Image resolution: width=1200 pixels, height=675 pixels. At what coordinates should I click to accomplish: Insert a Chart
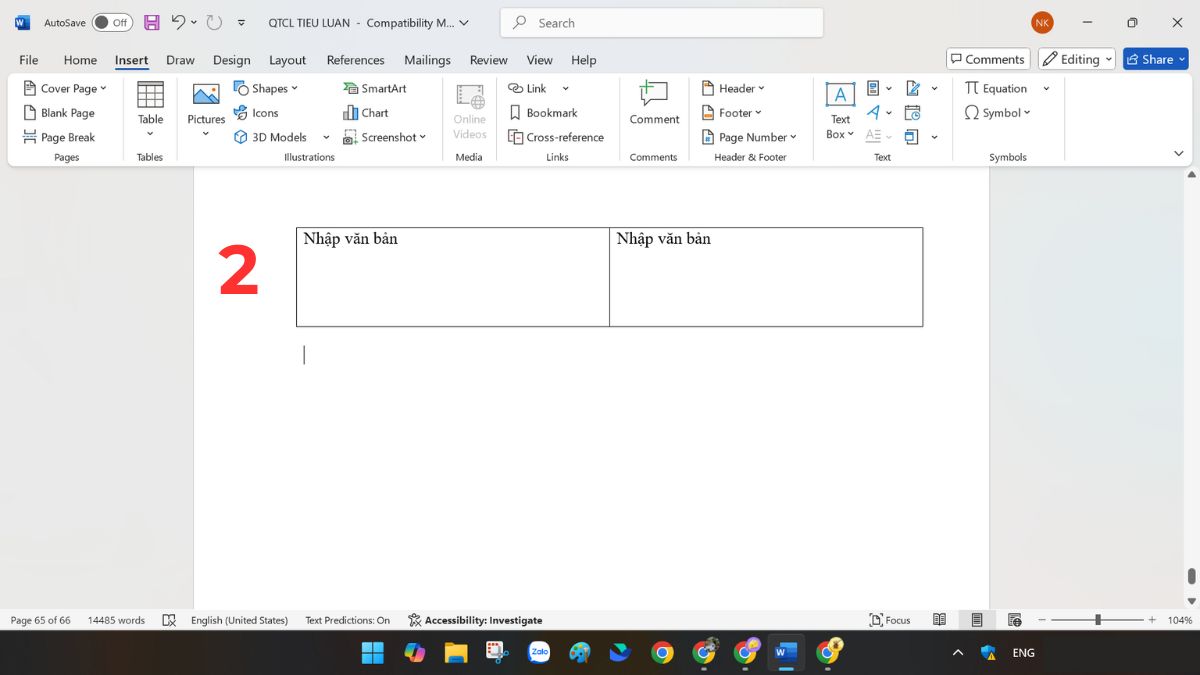pos(366,113)
